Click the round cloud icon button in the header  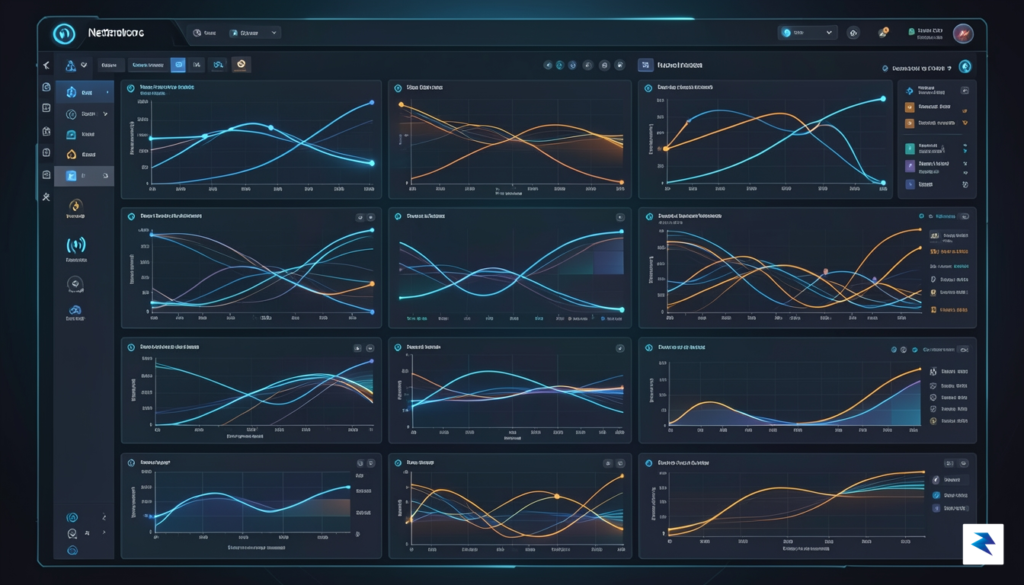[853, 33]
